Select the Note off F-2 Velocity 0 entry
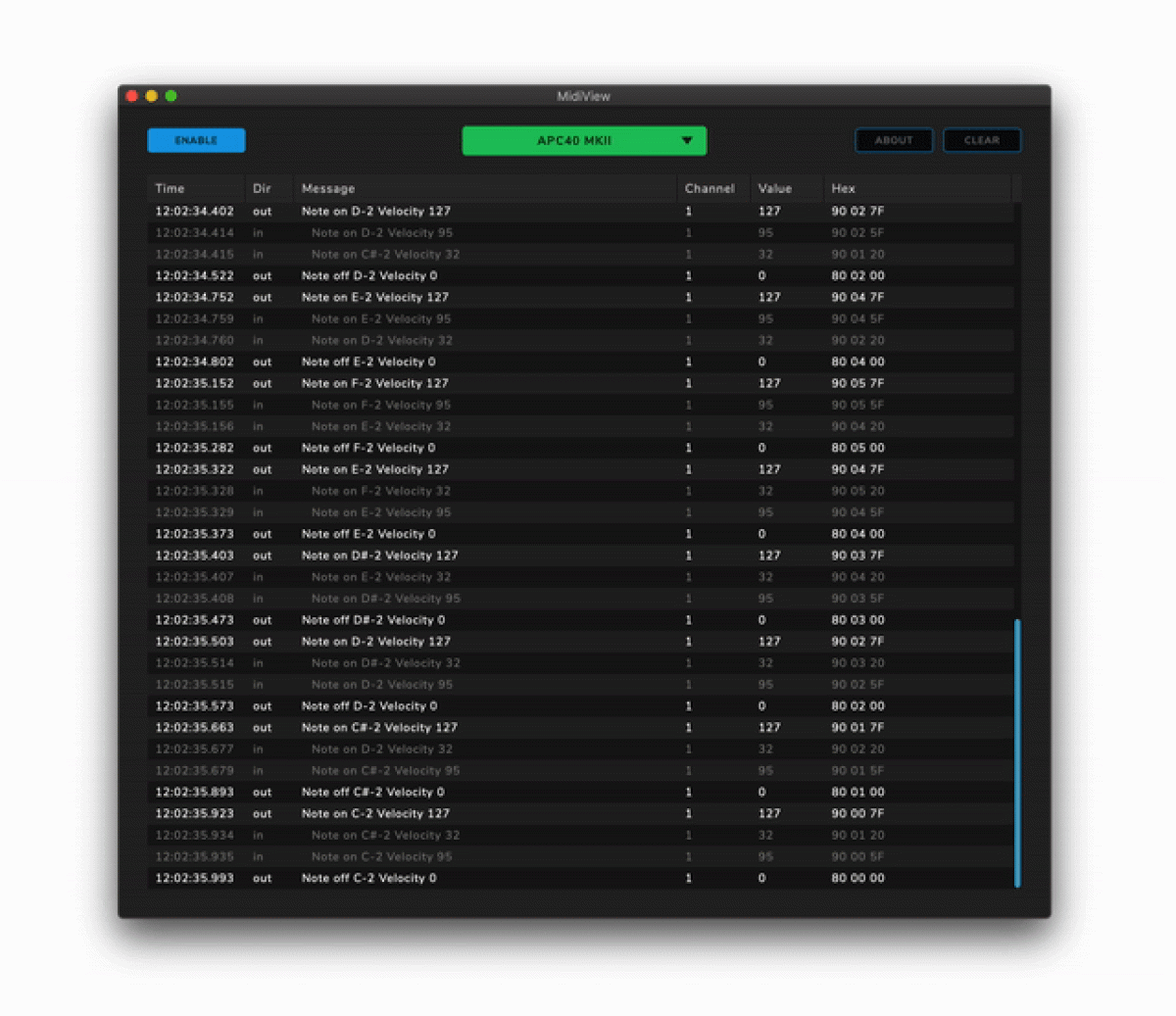The height and width of the screenshot is (1016, 1176). pos(374,448)
